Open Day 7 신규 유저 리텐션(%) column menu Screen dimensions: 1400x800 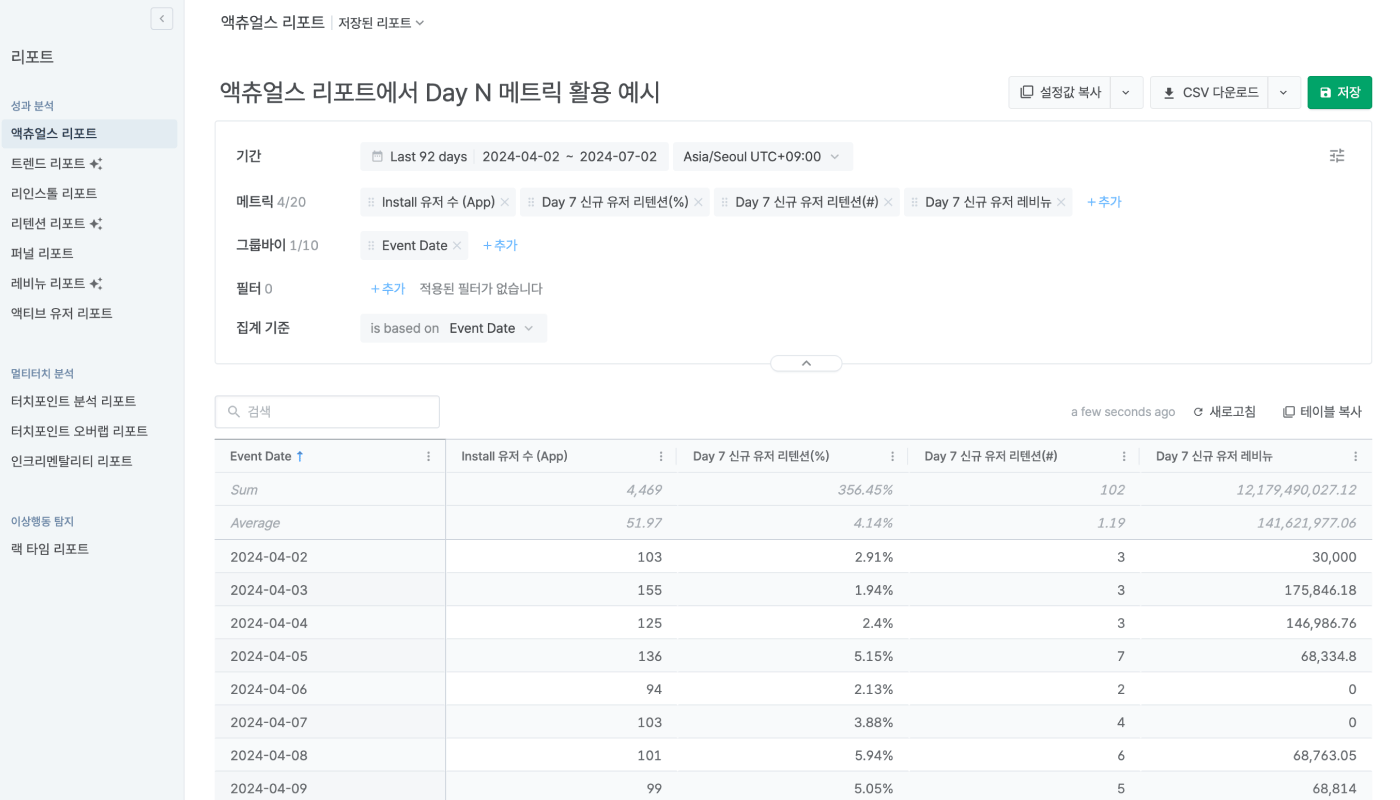893,456
